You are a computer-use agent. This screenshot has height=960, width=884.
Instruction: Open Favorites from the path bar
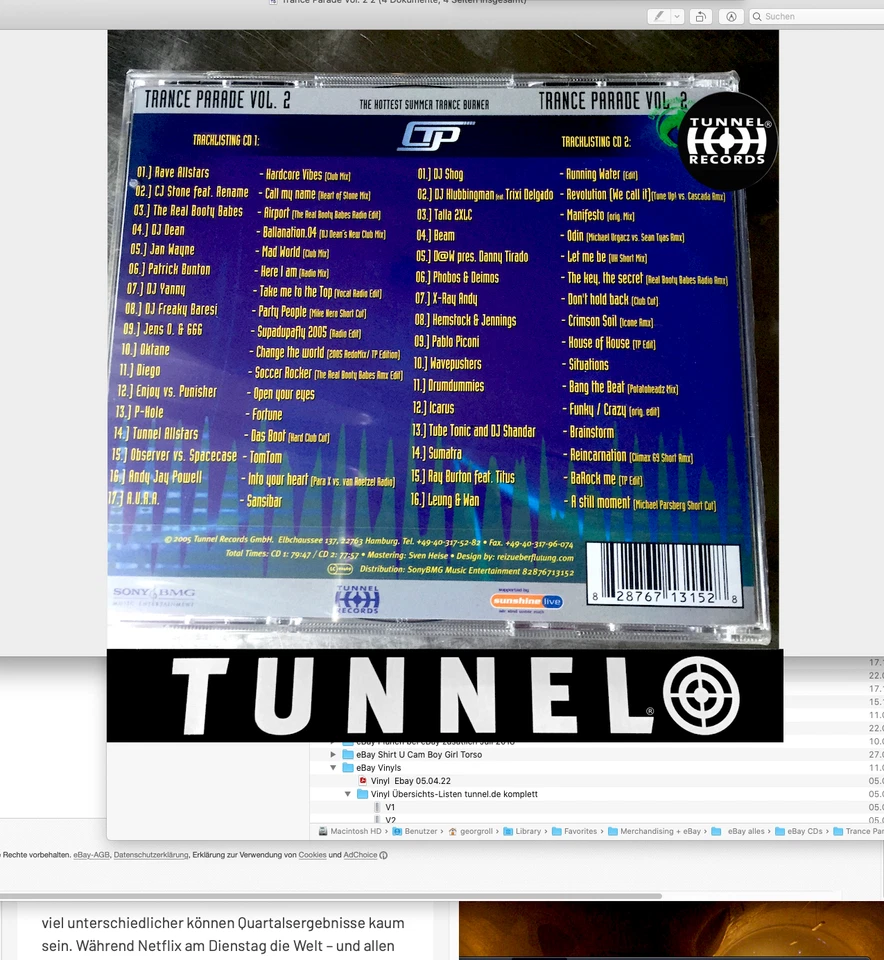coord(579,831)
